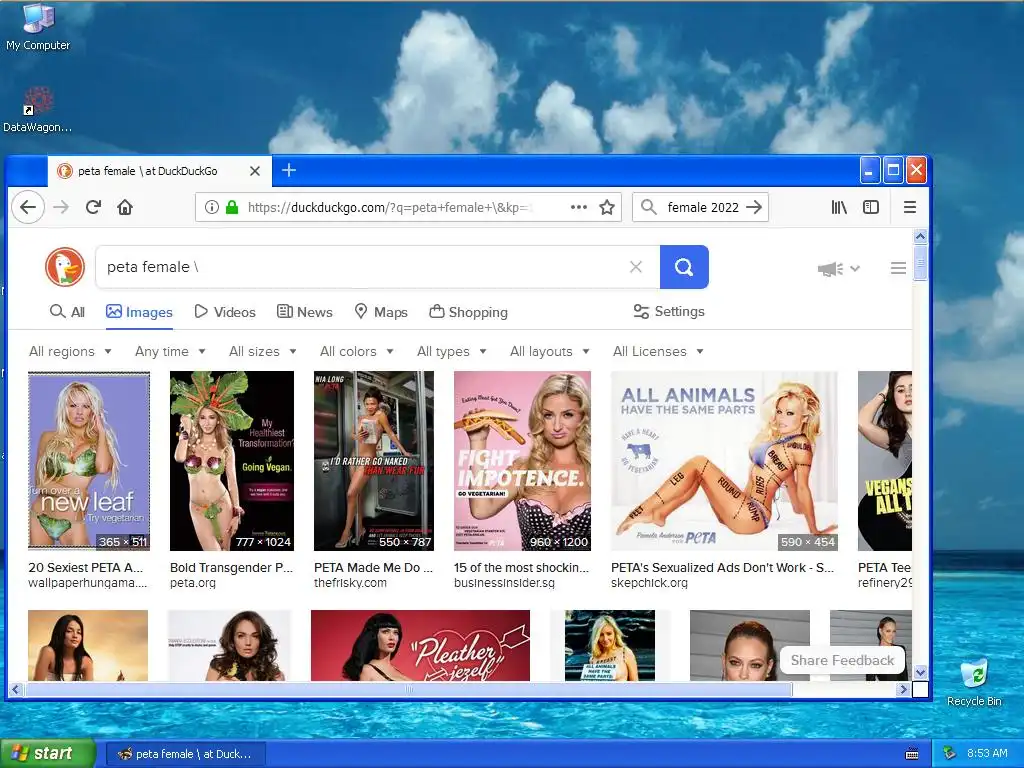The image size is (1024, 768).
Task: Click the DuckDuckGo duck logo
Action: point(65,266)
